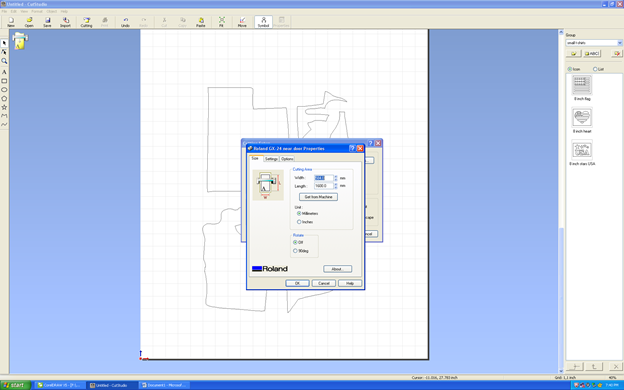Click the Open file toolbar icon
This screenshot has height=390, width=624.
pyautogui.click(x=29, y=22)
